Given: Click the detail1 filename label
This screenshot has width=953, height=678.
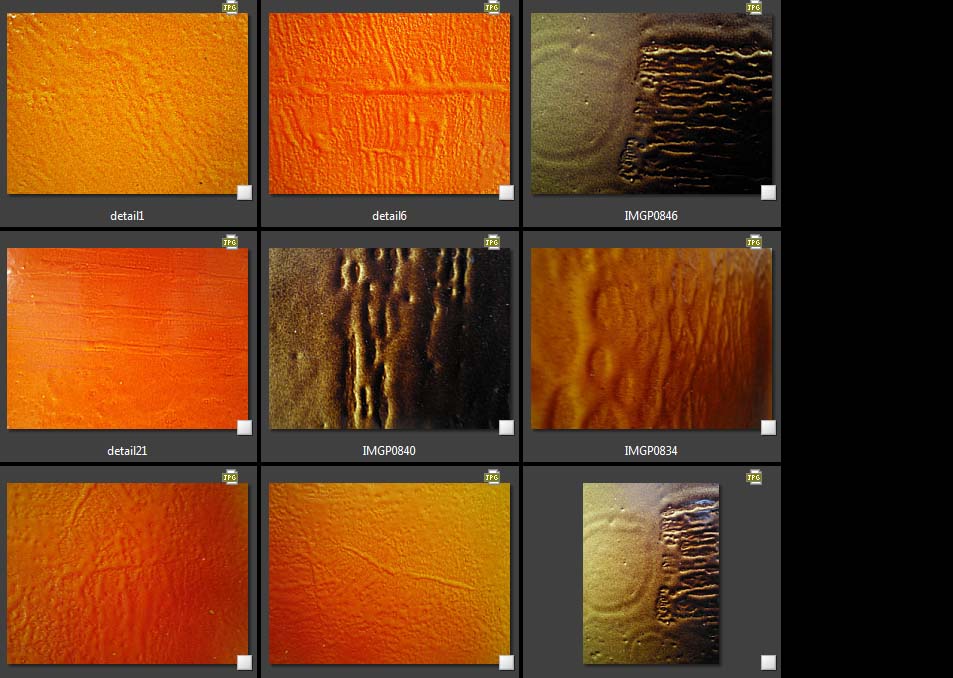Looking at the screenshot, I should point(127,216).
